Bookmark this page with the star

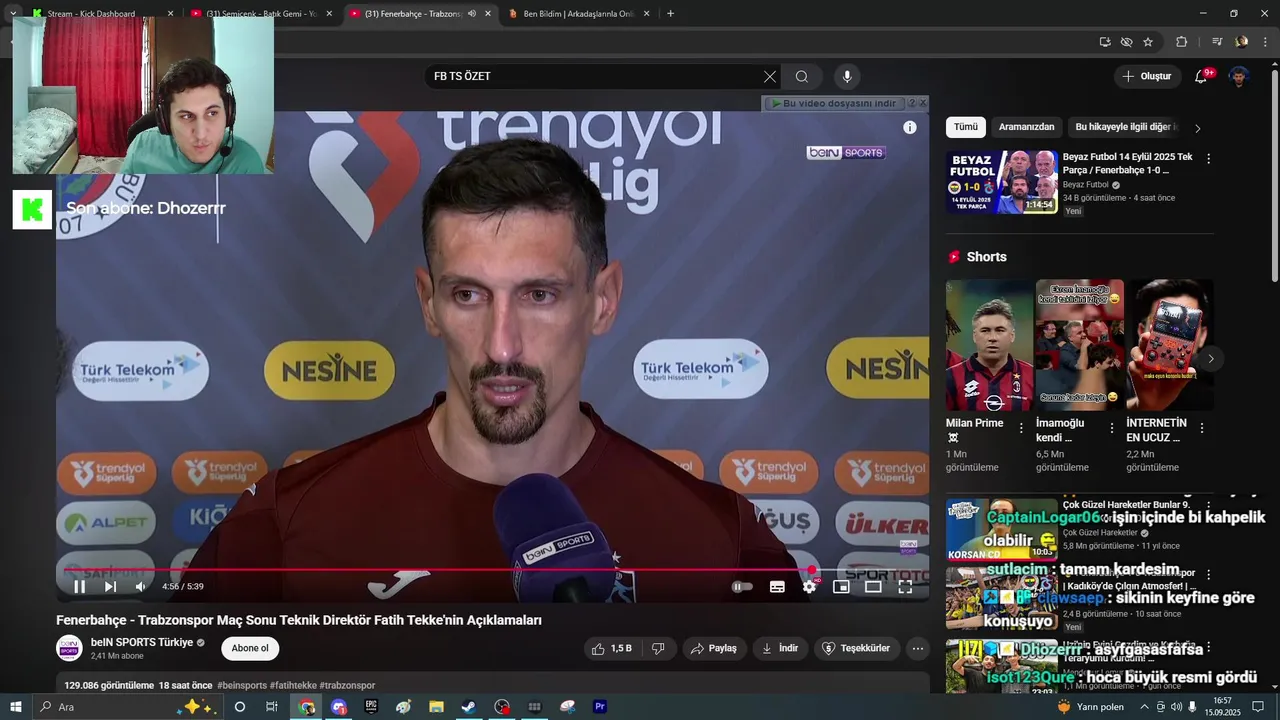[1148, 42]
